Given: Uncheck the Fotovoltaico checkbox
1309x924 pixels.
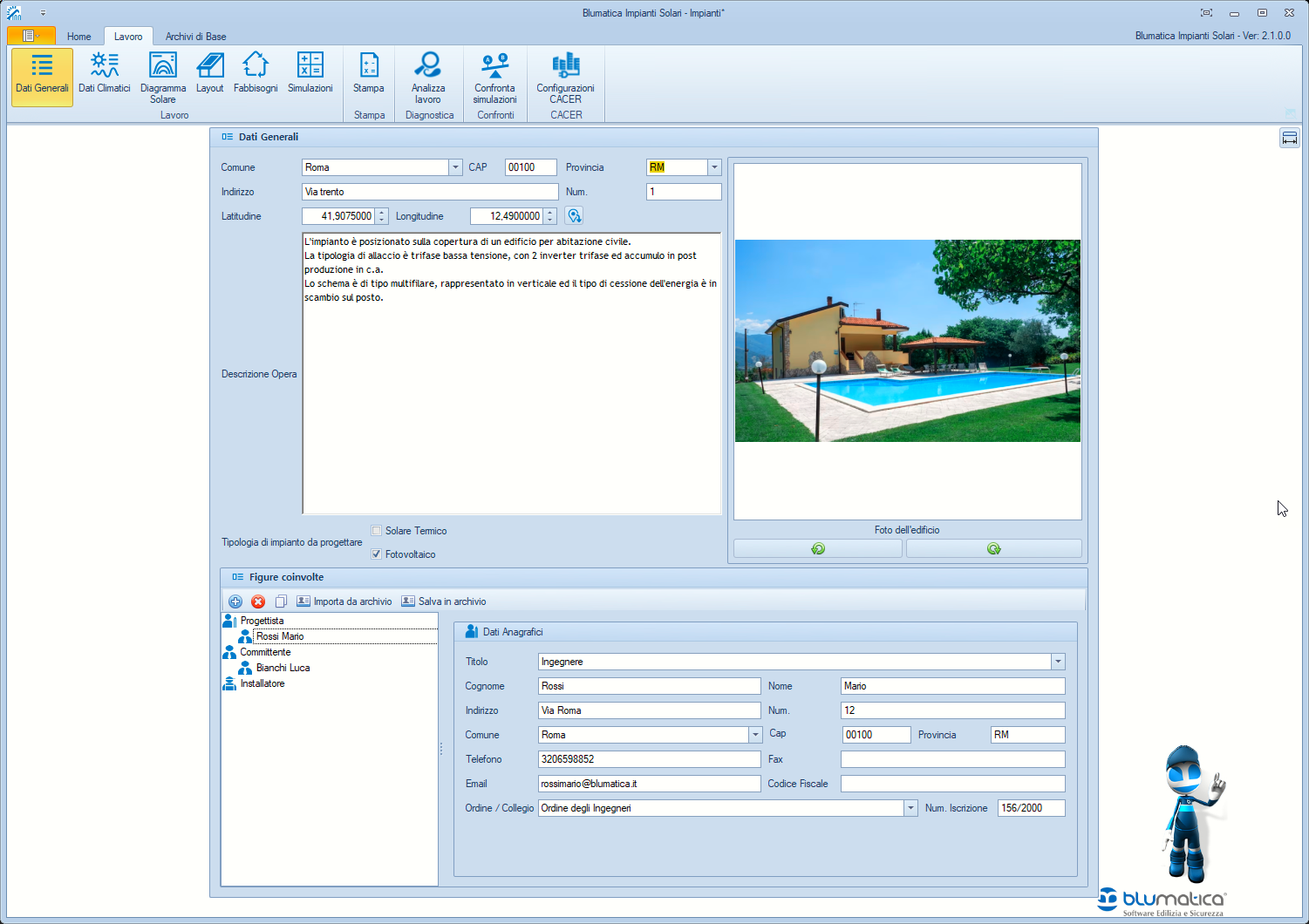Looking at the screenshot, I should tap(377, 554).
